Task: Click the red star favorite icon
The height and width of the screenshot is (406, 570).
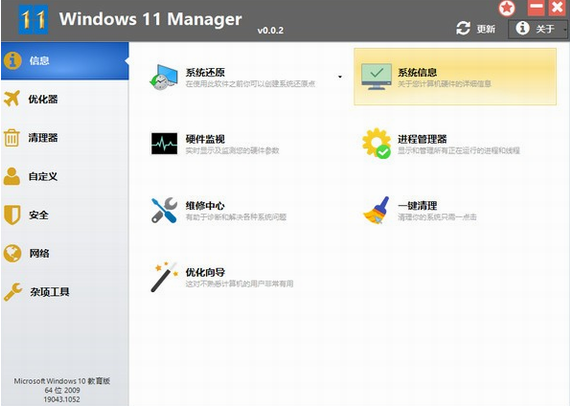Action: click(507, 8)
